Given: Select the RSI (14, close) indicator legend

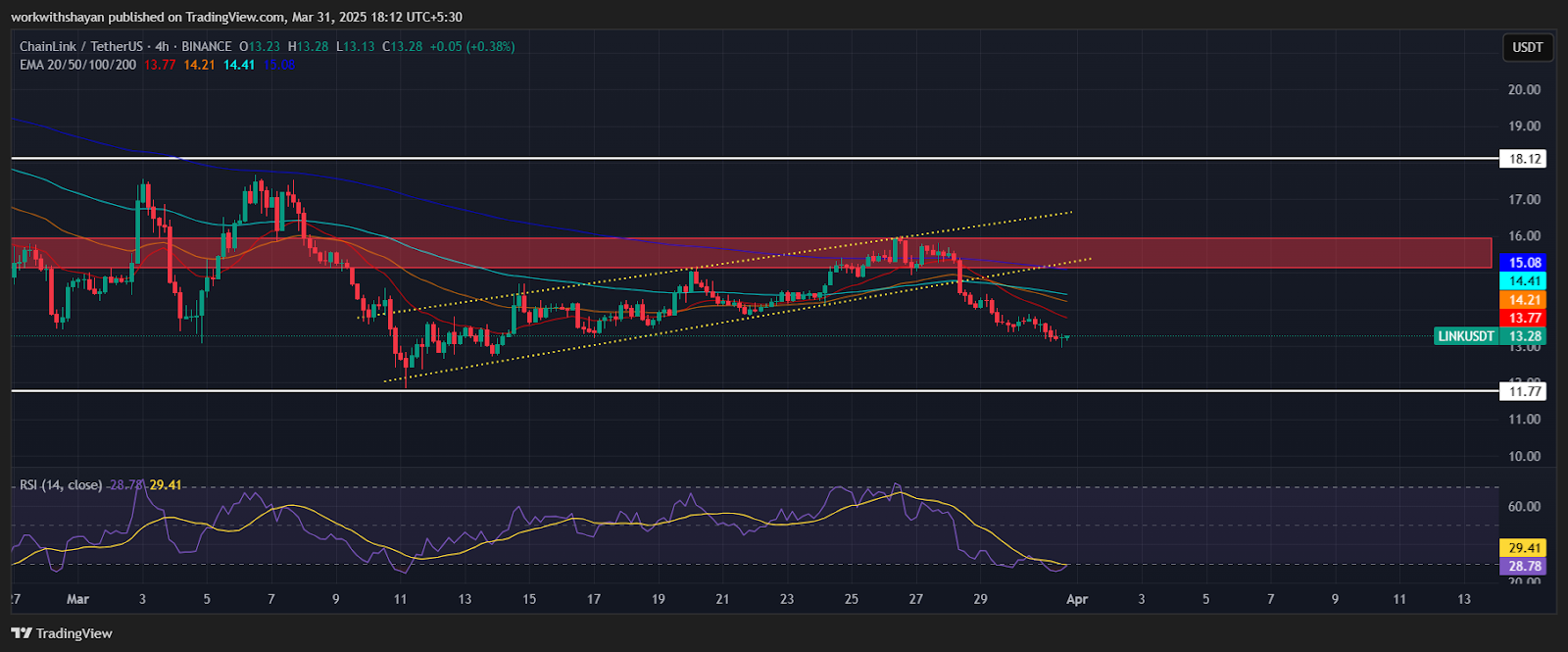Looking at the screenshot, I should pos(61,485).
